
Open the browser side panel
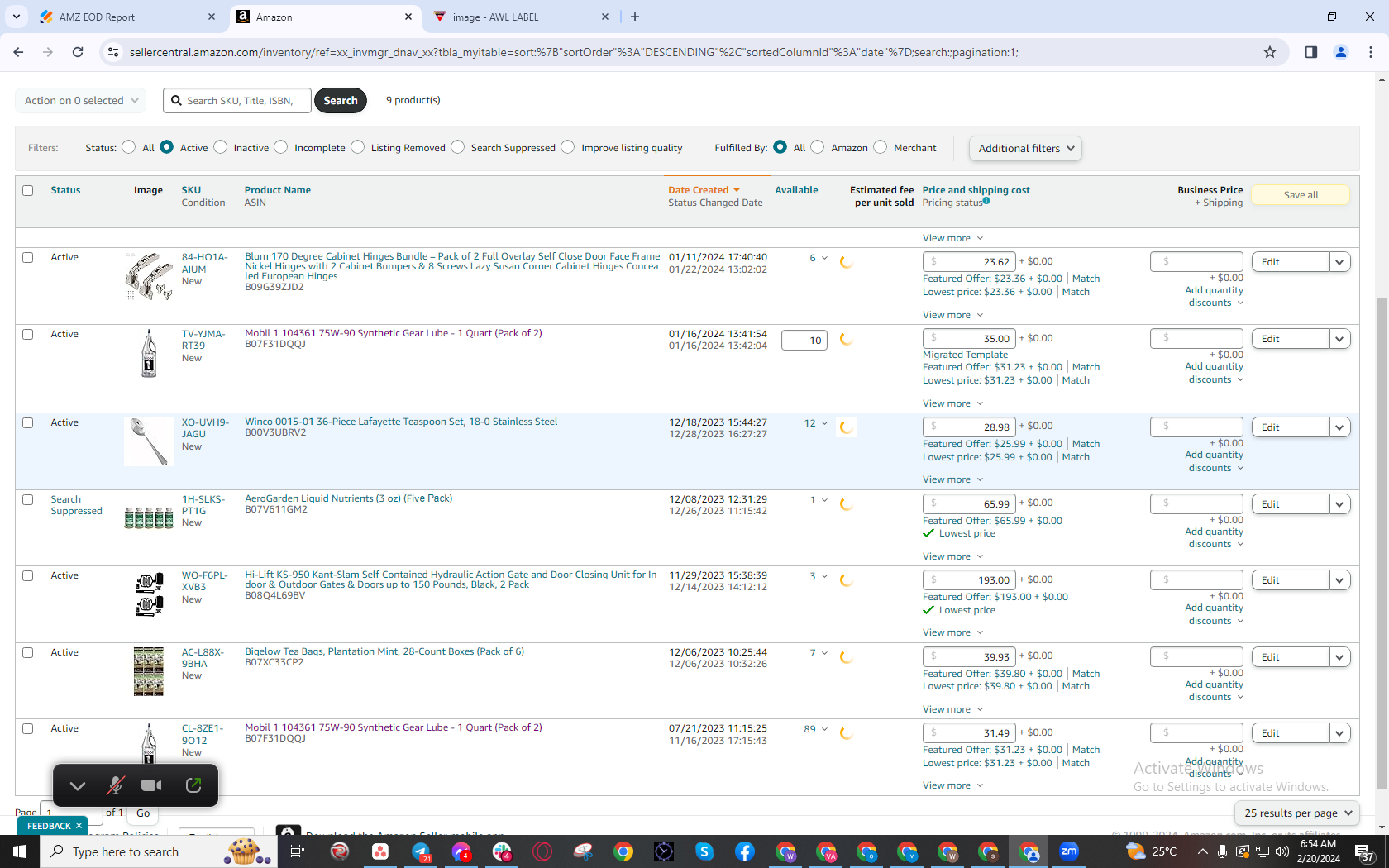[1311, 52]
